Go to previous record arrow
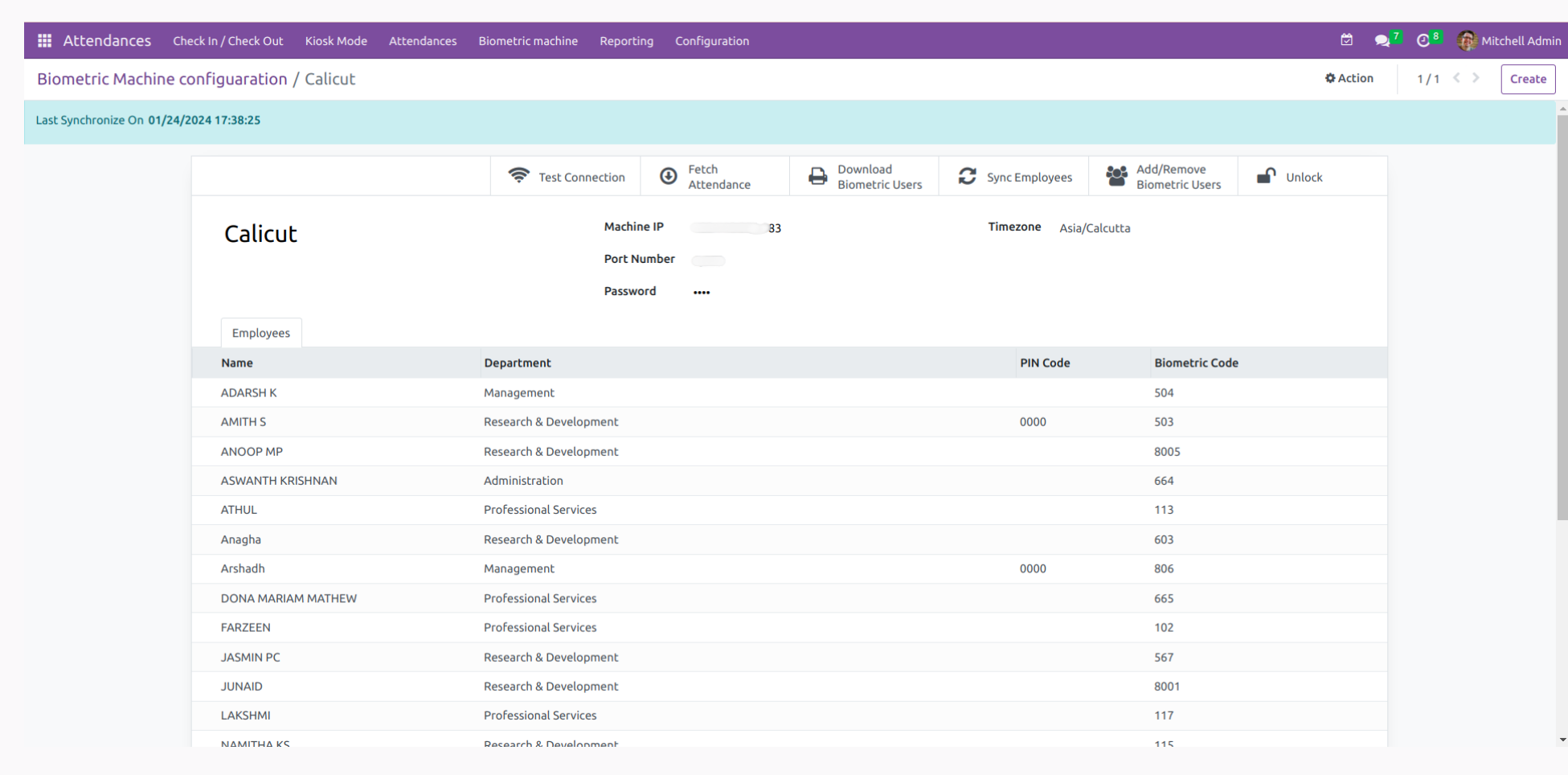 [1456, 78]
